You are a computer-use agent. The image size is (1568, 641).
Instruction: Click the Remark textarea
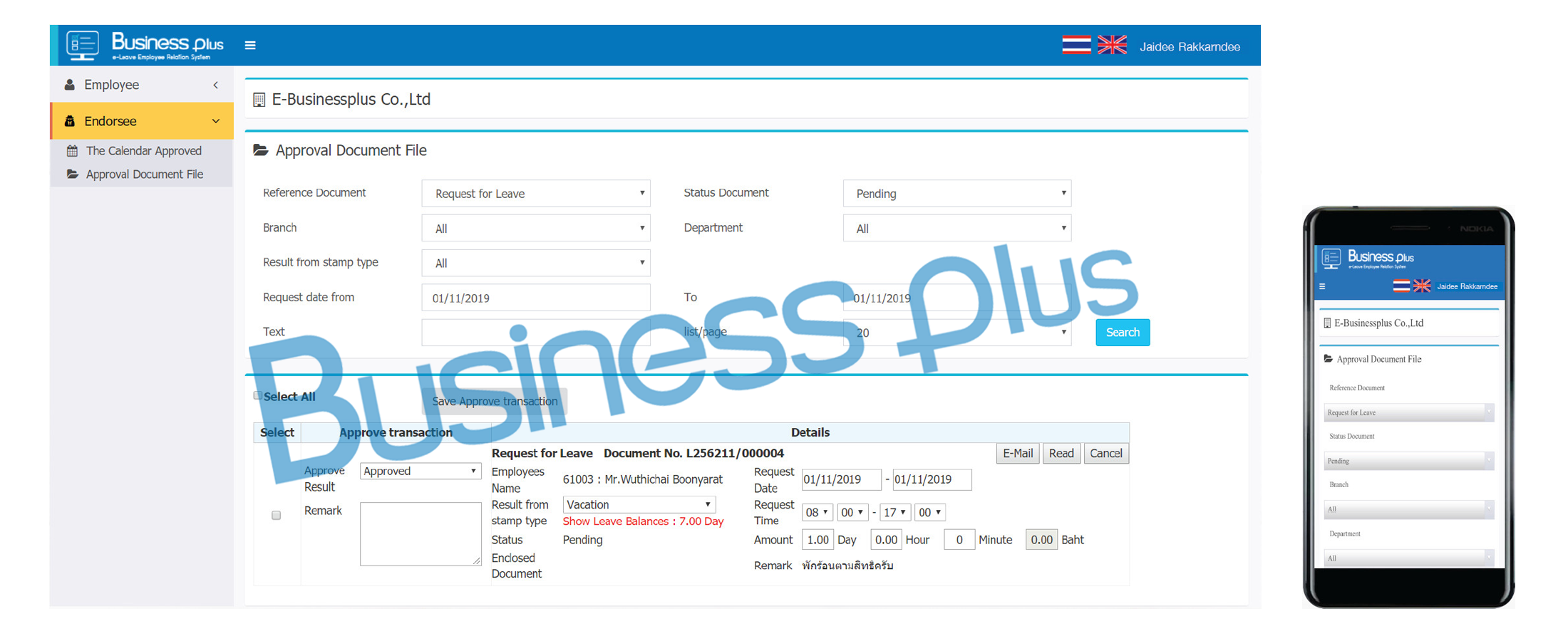tap(421, 534)
